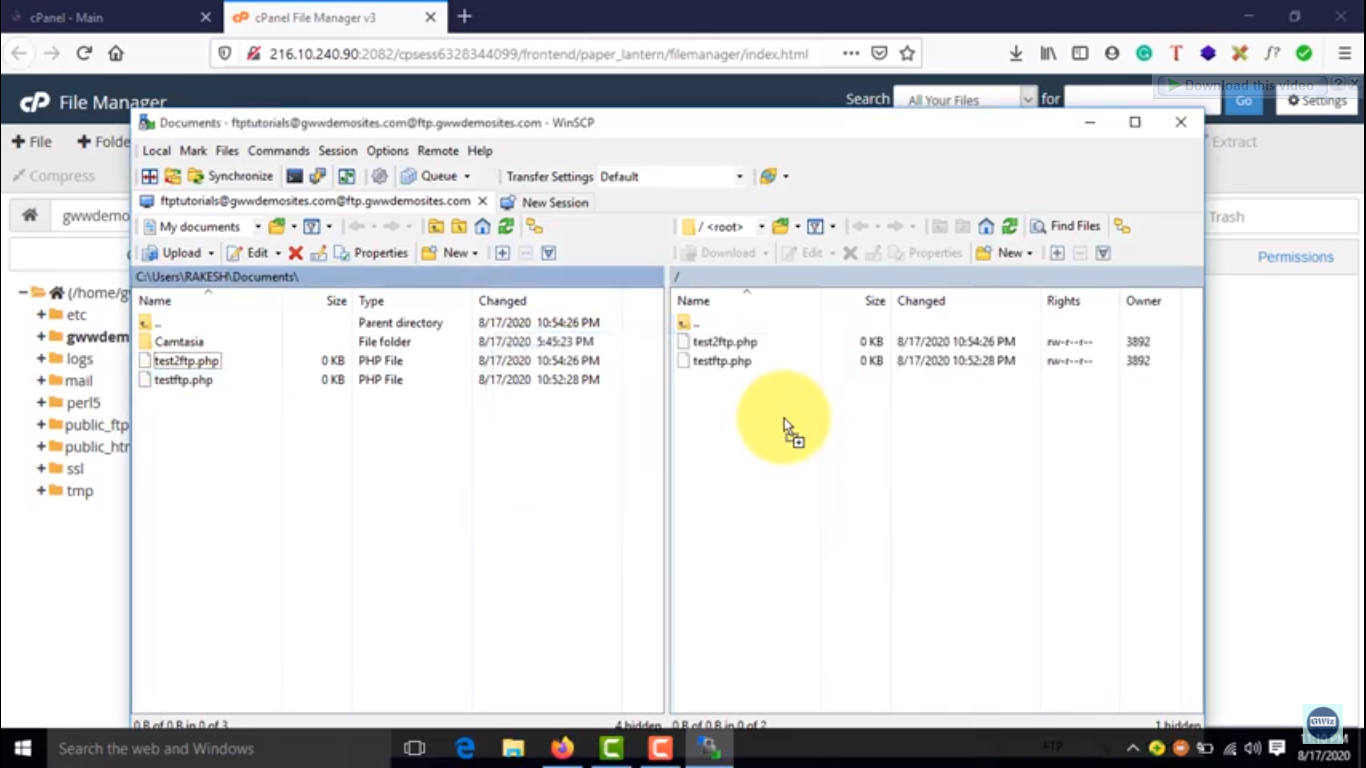The height and width of the screenshot is (768, 1366).
Task: Go to local home directory icon
Action: (x=482, y=227)
